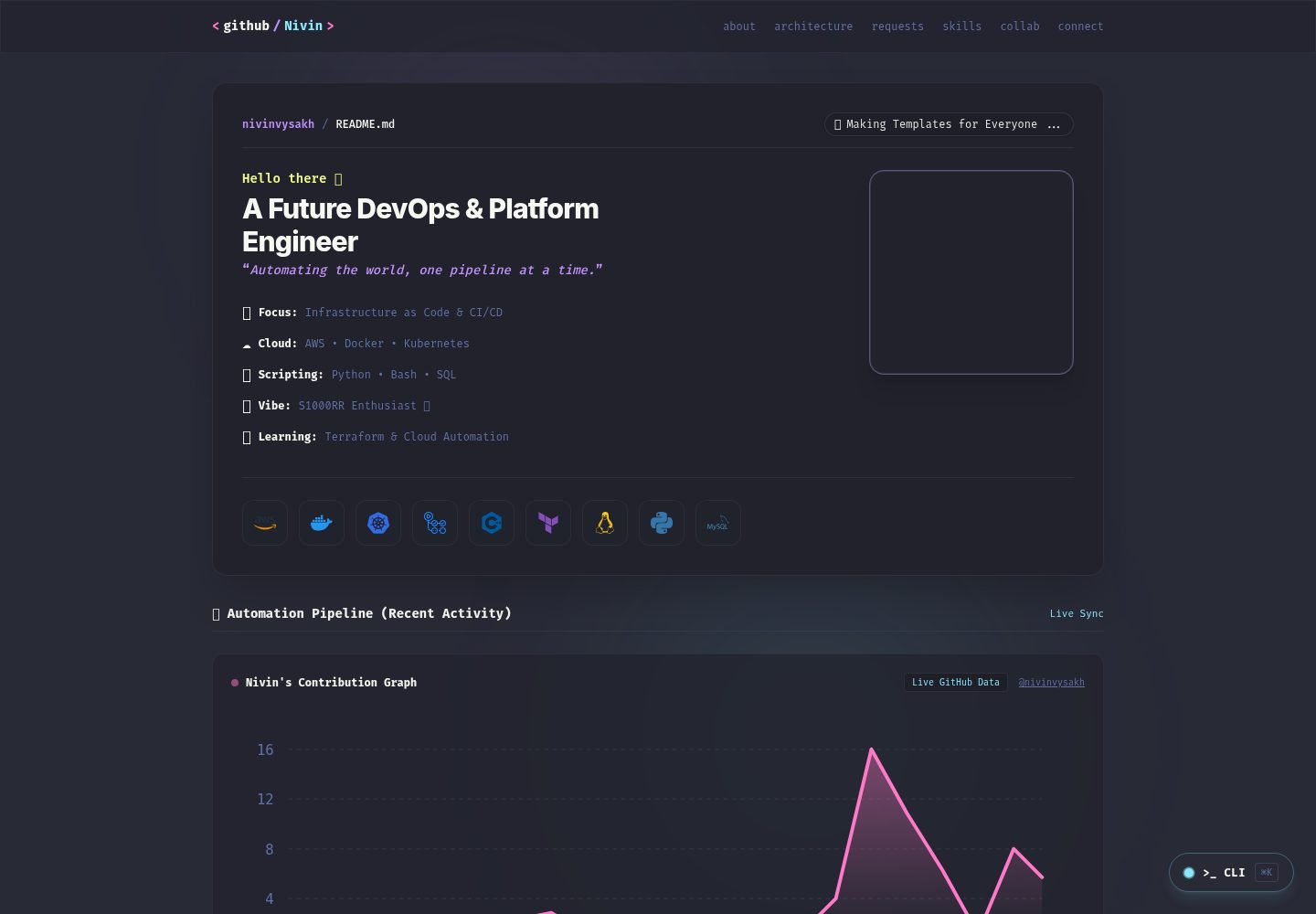The height and width of the screenshot is (914, 1316).
Task: Click the github / Nivin logo
Action: pyautogui.click(x=273, y=26)
